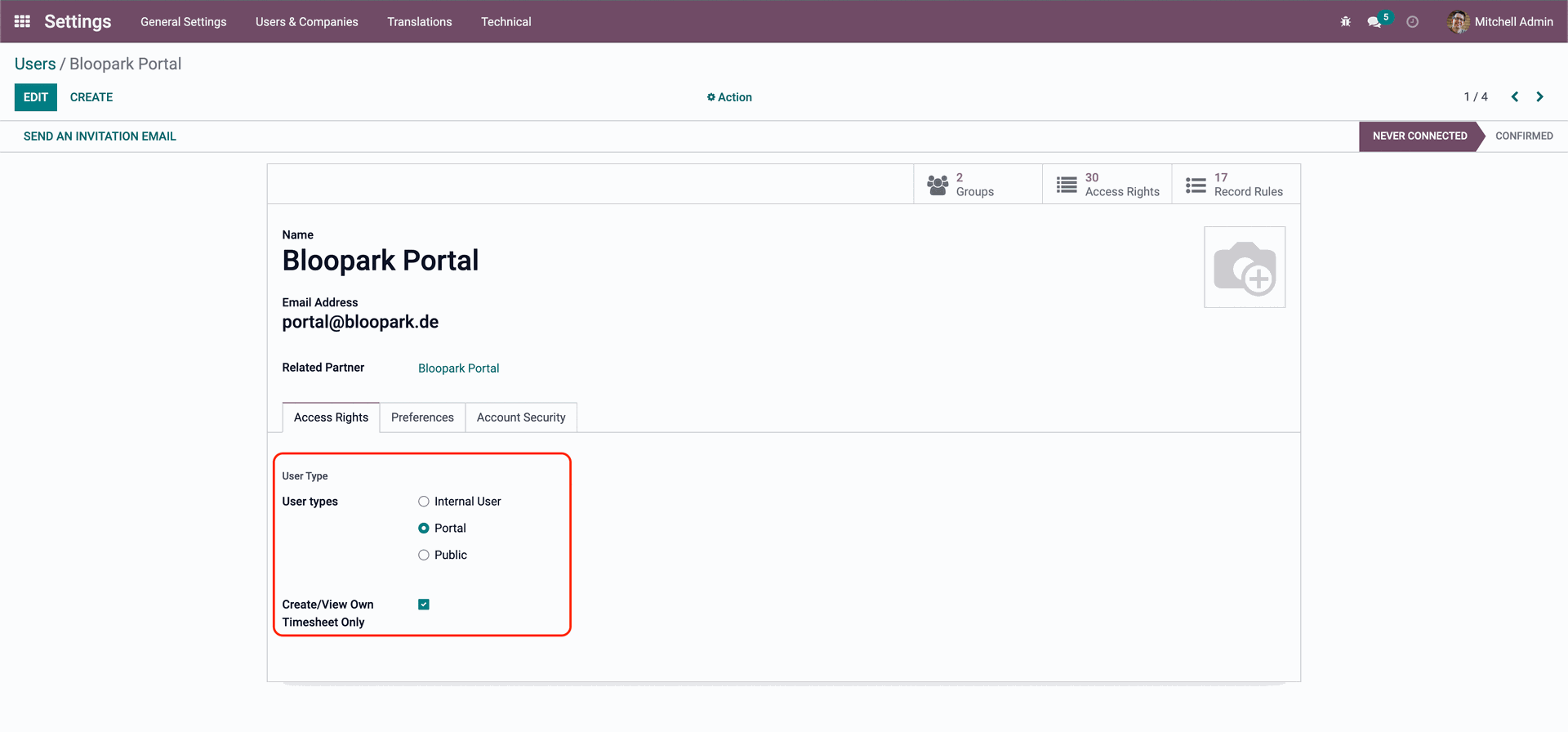Screen dimensions: 1568x732
Task: Click the Bloopark Portal name heading
Action: point(381,261)
